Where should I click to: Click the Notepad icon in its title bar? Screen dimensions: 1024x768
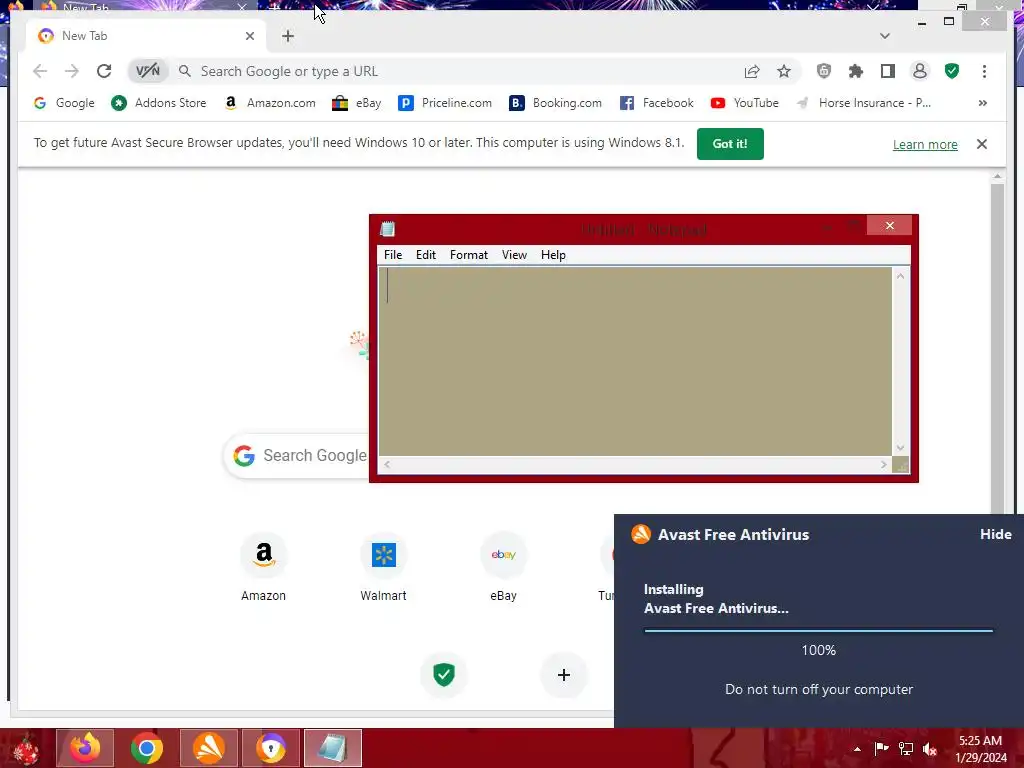pyautogui.click(x=387, y=229)
